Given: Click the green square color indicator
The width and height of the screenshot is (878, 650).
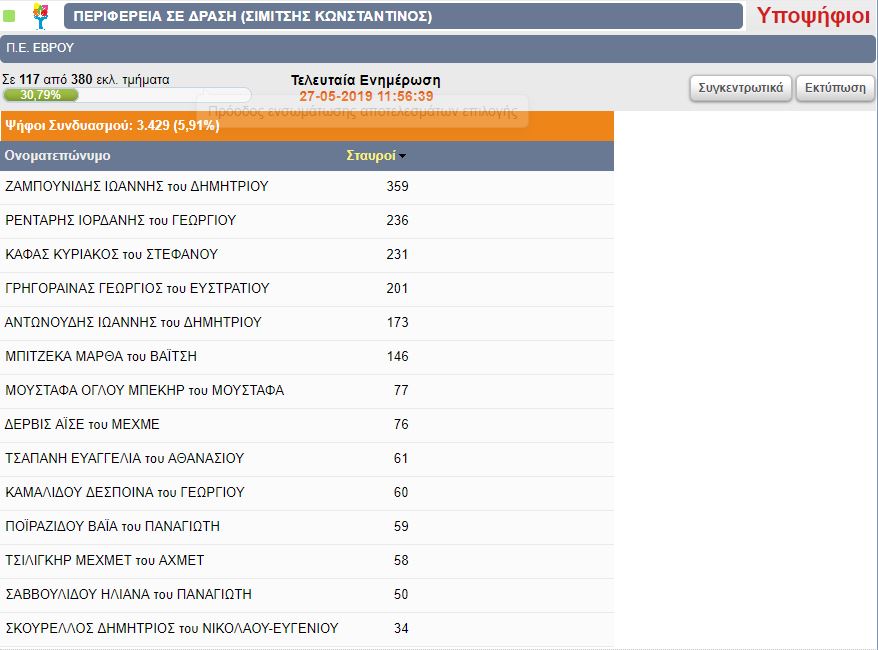Looking at the screenshot, I should [10, 16].
